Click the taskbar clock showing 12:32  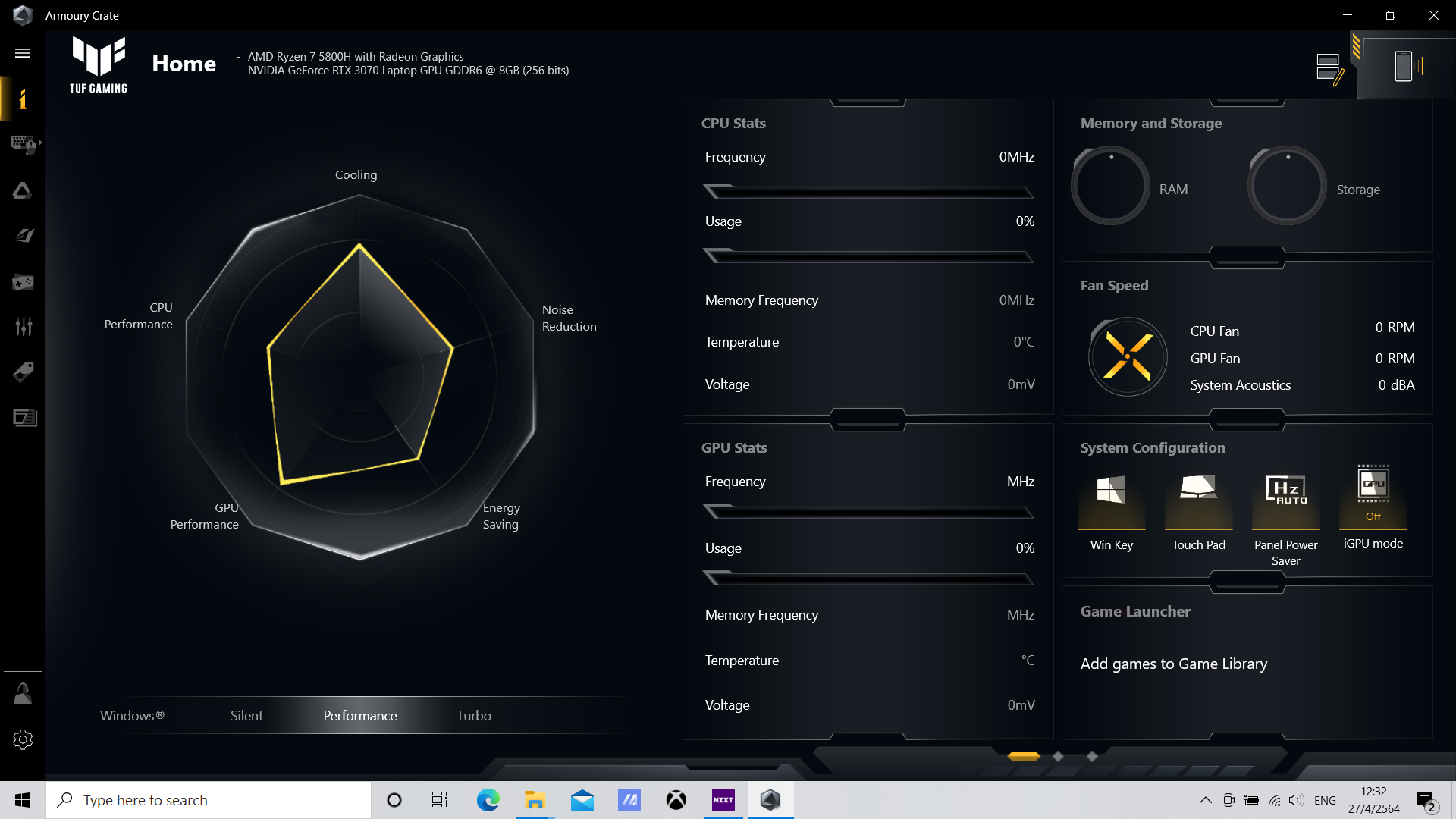pyautogui.click(x=1373, y=800)
